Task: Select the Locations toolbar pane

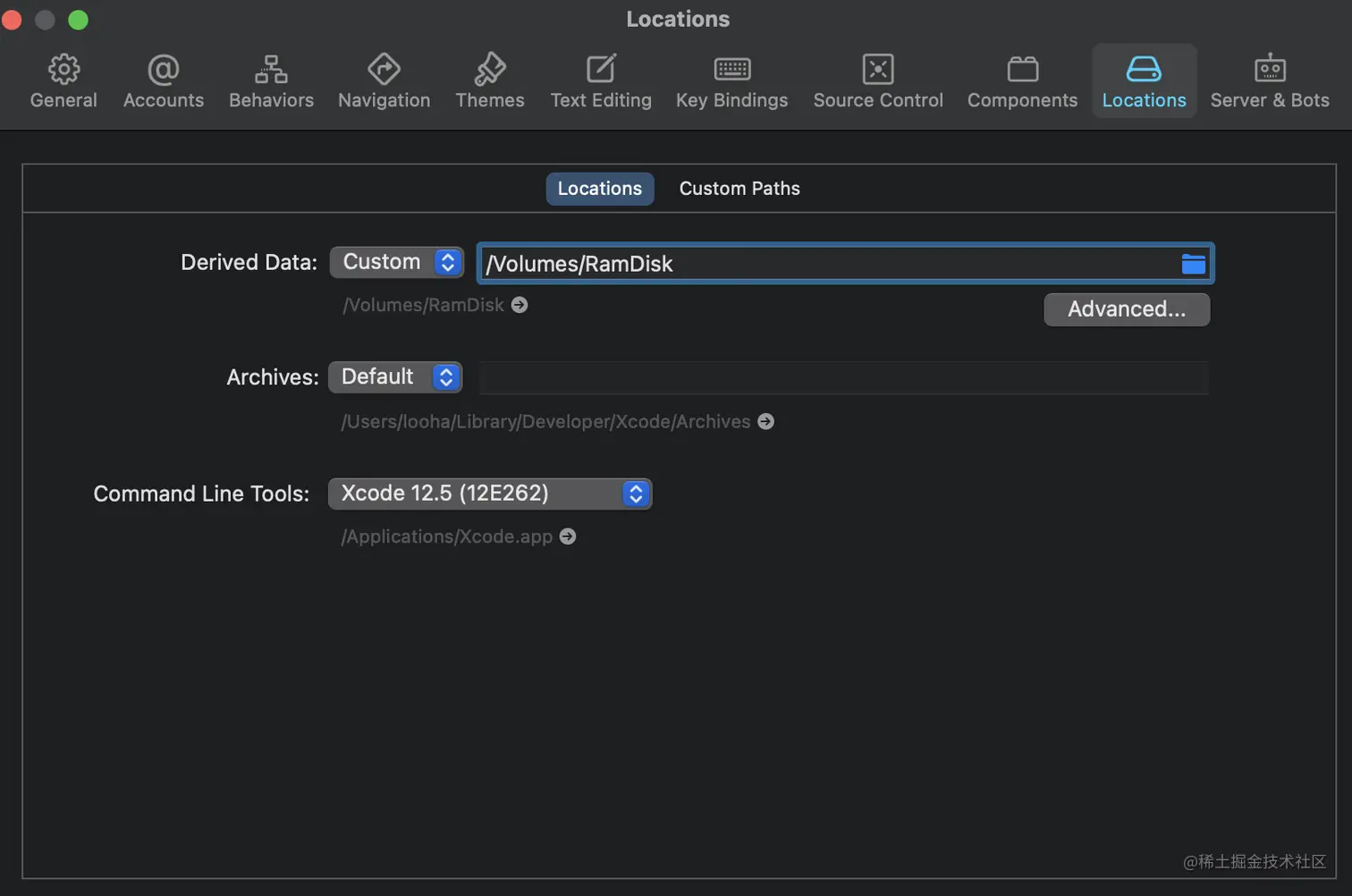Action: [1144, 81]
